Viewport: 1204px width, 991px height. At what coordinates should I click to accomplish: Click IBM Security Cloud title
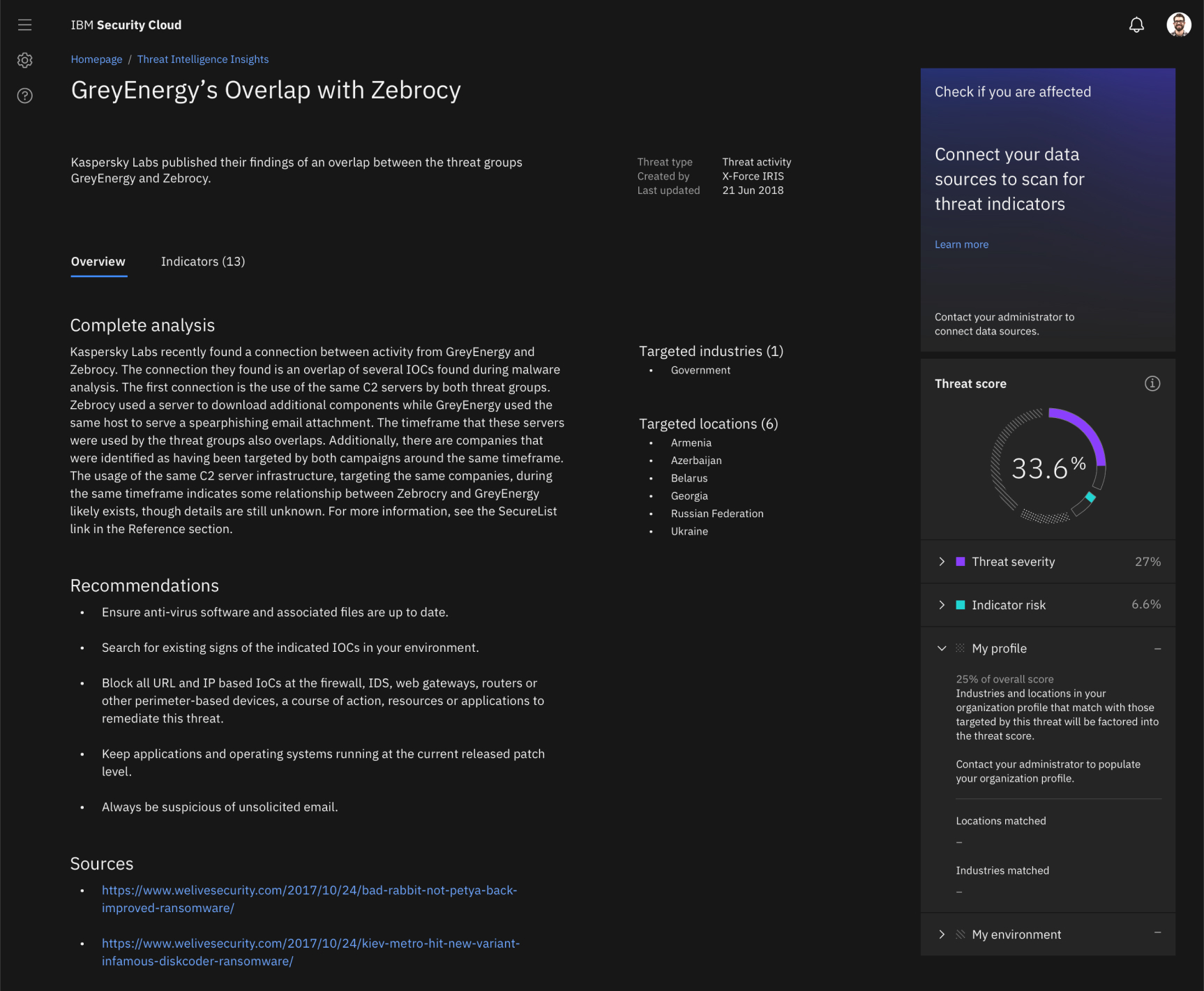(x=126, y=25)
